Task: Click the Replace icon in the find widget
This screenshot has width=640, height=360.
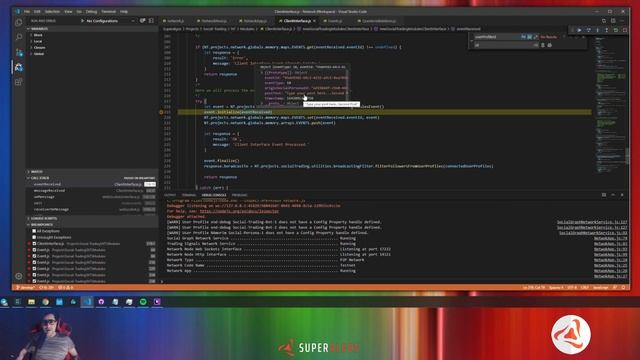Action: [542, 45]
